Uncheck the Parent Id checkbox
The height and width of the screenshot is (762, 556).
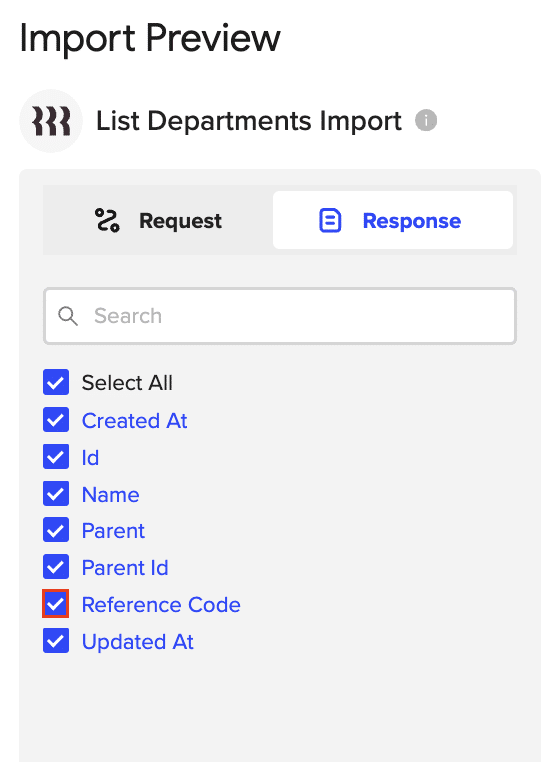point(56,567)
